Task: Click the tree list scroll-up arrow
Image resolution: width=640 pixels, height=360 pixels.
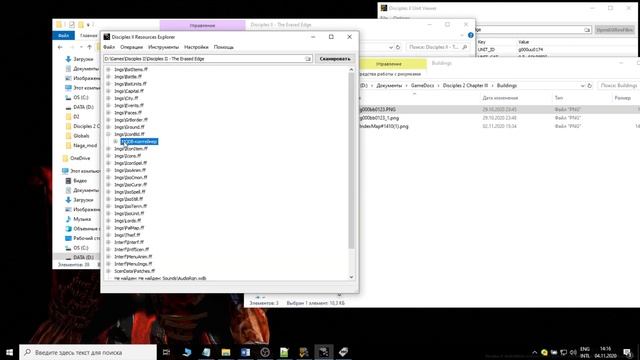Action: pos(351,70)
